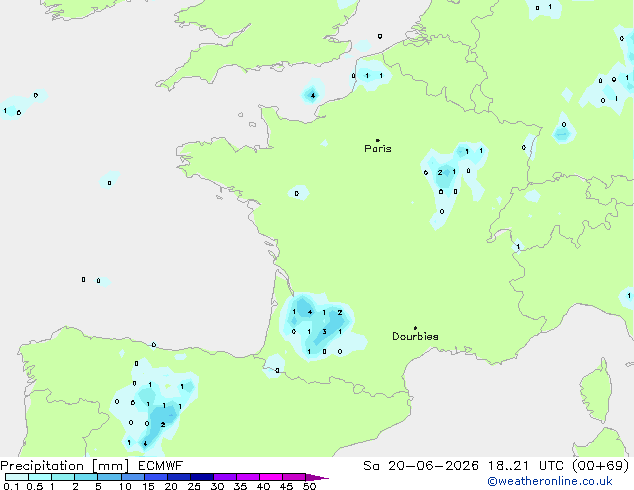Viewport: 634px width, 490px height.
Task: Click the legend scale label 20
Action: click(171, 486)
